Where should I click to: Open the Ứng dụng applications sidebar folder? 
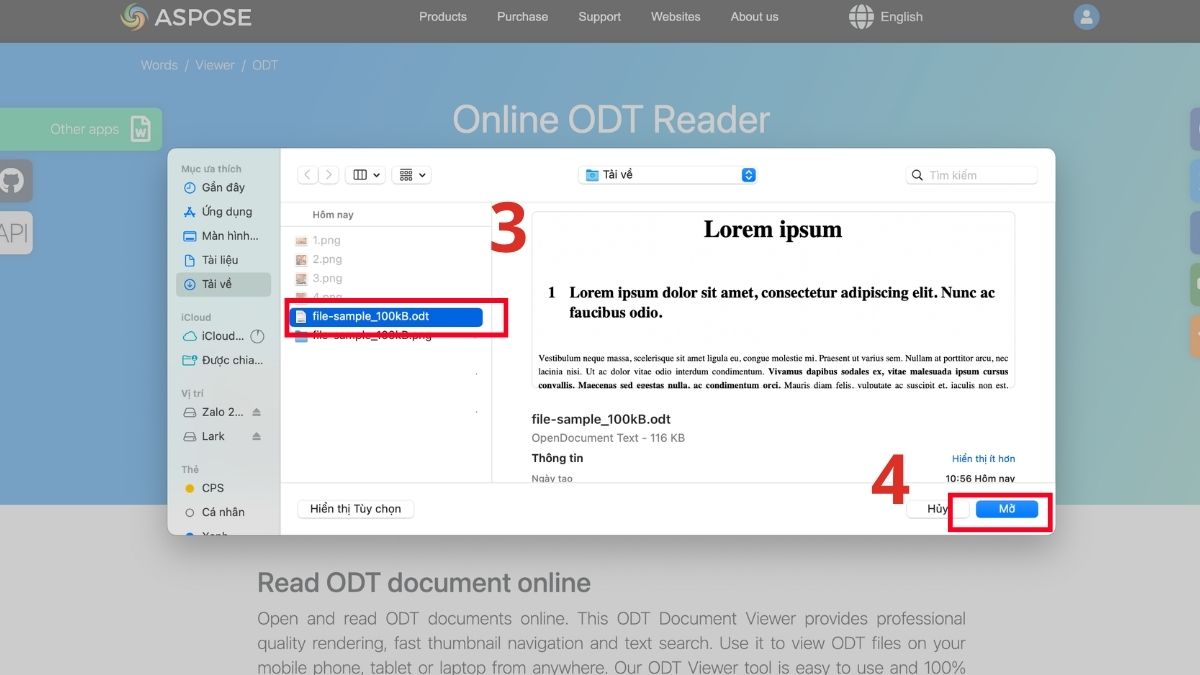tap(217, 212)
